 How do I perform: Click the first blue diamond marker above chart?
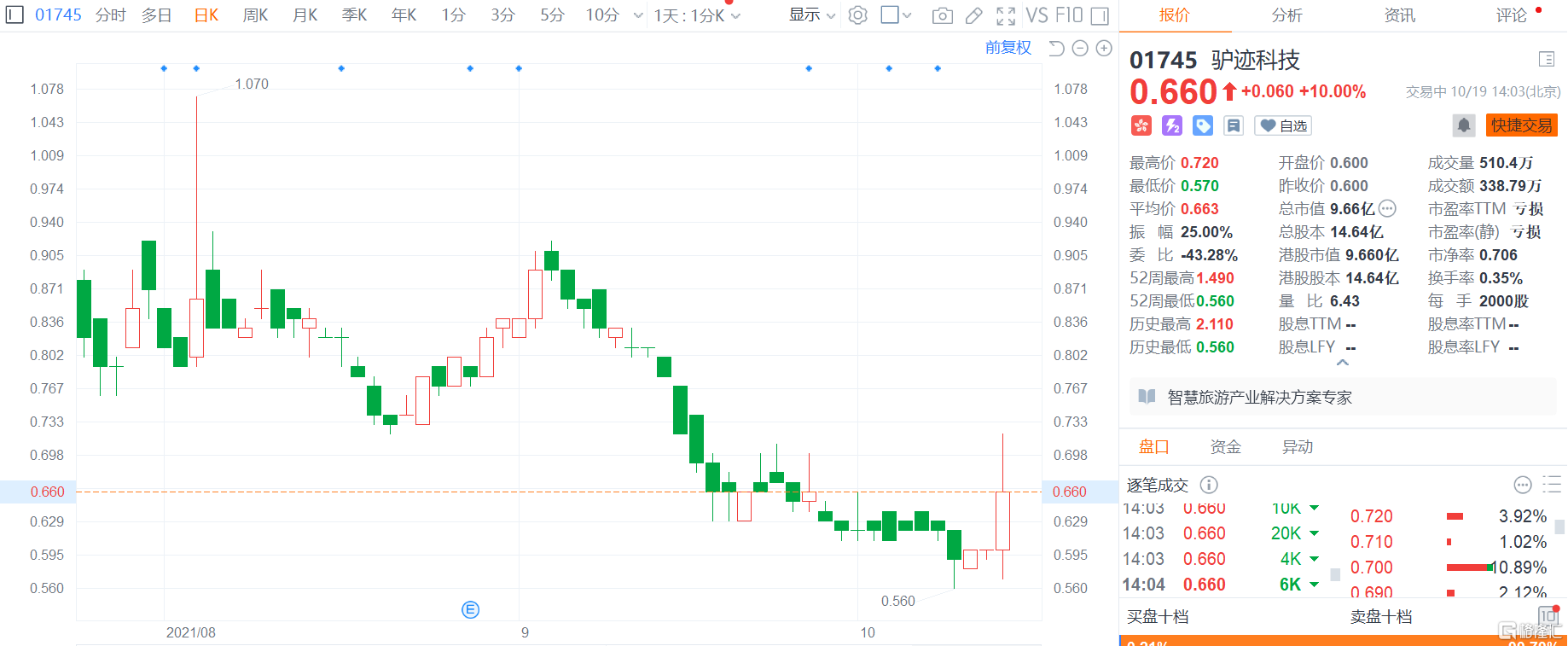pos(164,68)
